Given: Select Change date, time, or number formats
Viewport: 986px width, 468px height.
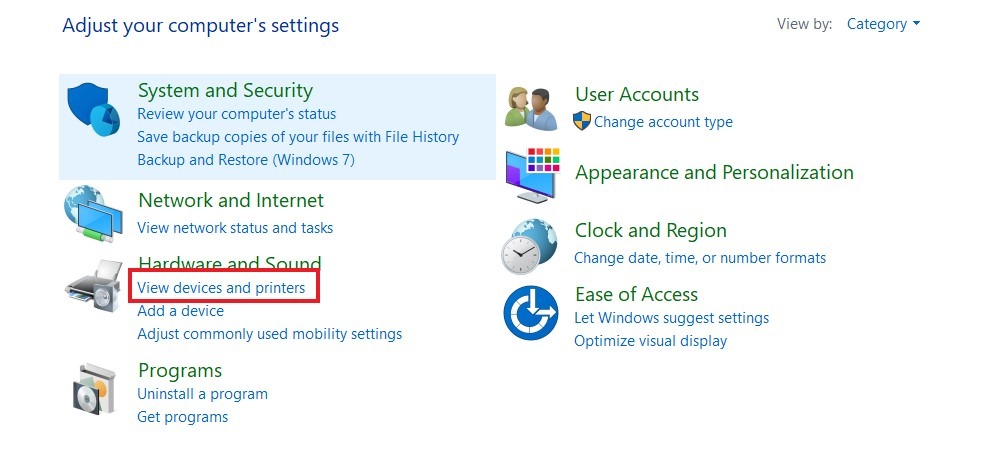Looking at the screenshot, I should [x=700, y=258].
